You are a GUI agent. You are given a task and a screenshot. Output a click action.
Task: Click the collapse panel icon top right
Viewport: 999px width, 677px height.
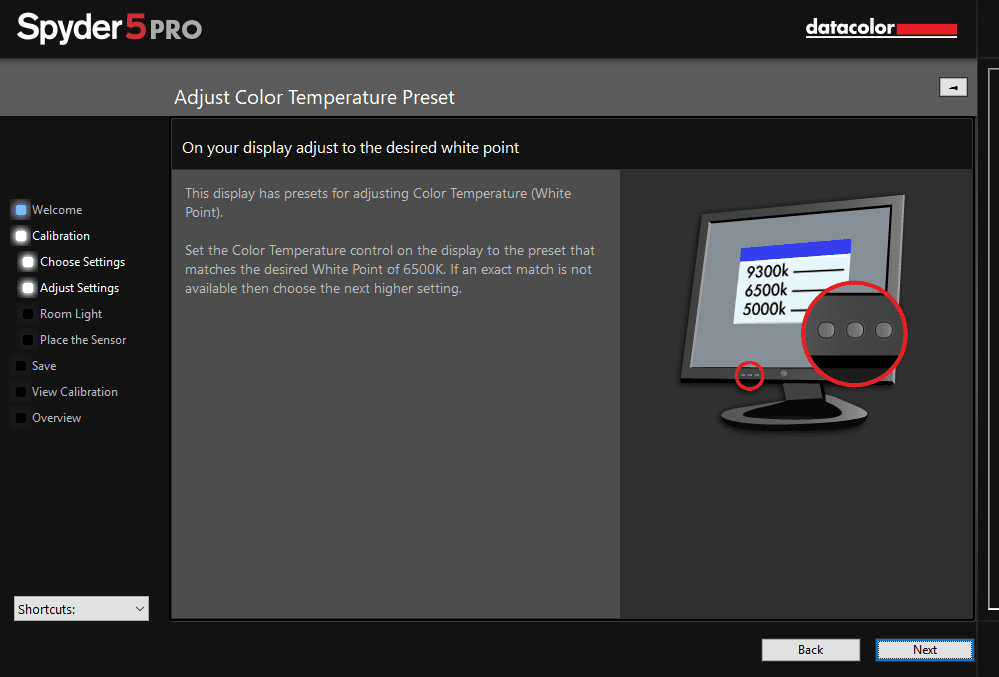point(953,87)
